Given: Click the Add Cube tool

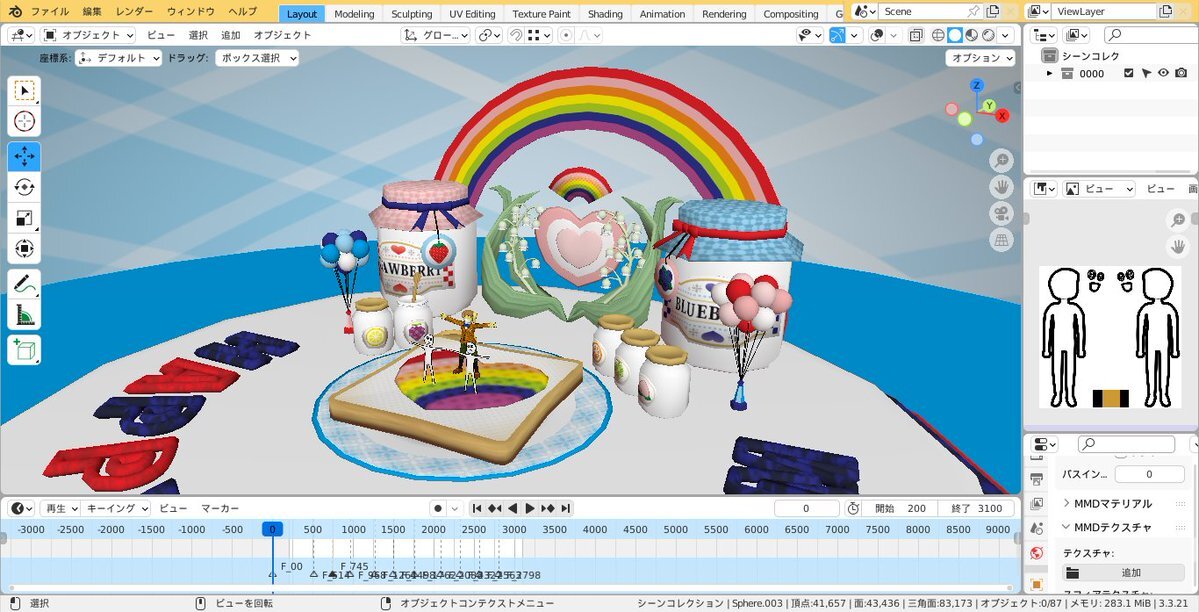Looking at the screenshot, I should pos(24,350).
